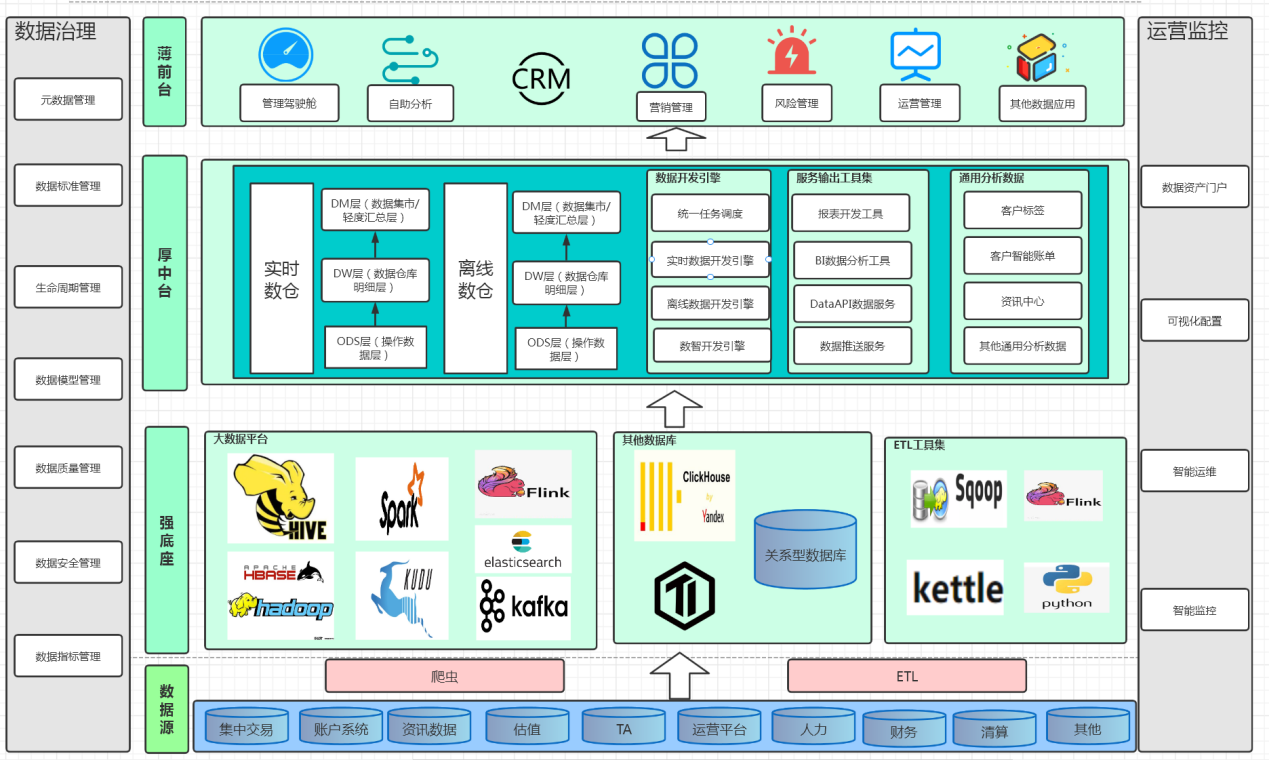Select the 数据标准管理 box
Image resolution: width=1269 pixels, height=760 pixels.
(x=68, y=185)
